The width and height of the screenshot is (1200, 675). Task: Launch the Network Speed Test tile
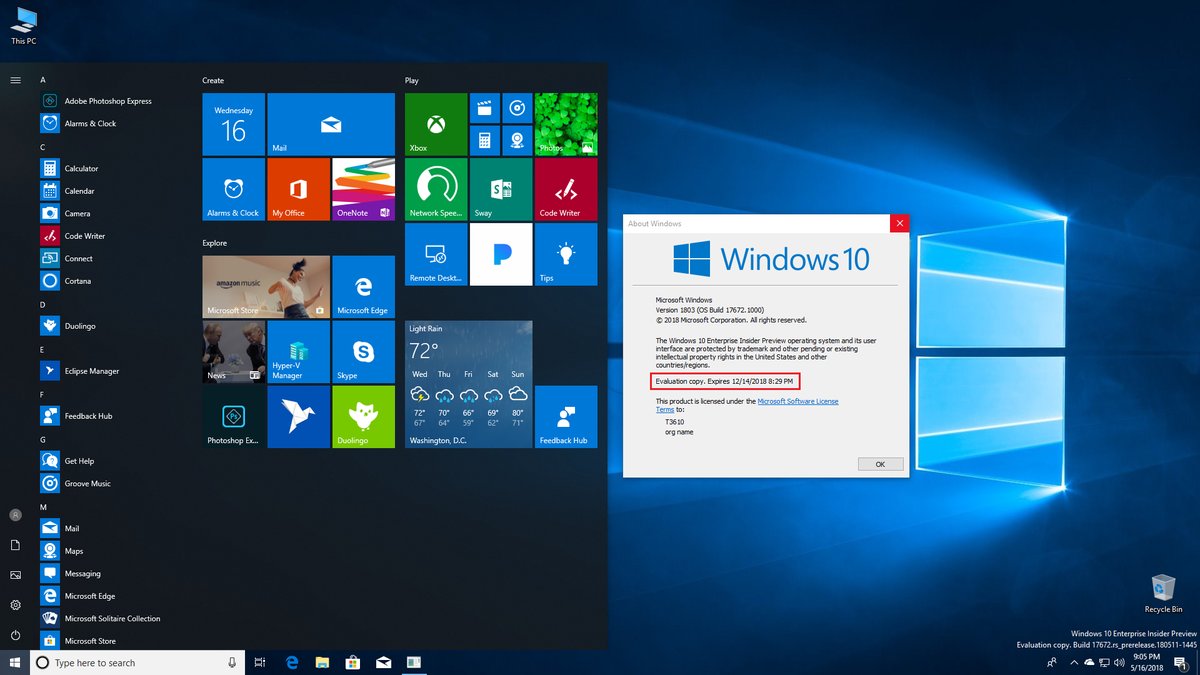[x=436, y=190]
